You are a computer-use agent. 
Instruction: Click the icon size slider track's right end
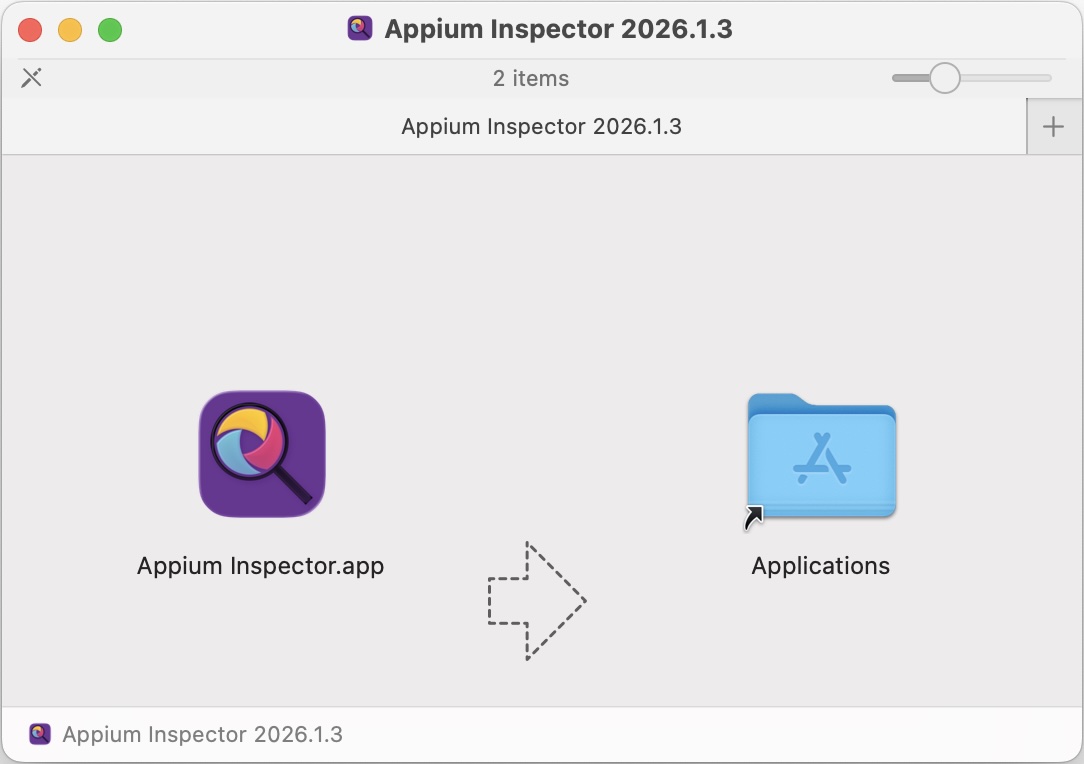(1046, 78)
